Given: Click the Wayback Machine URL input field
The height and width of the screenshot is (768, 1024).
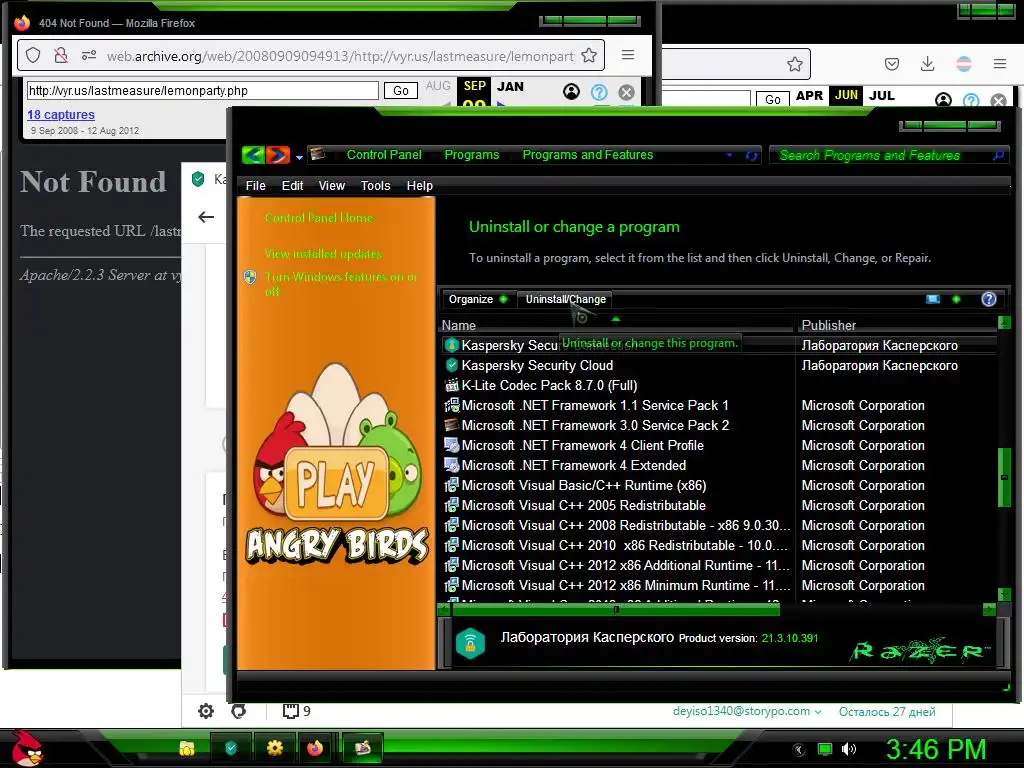Looking at the screenshot, I should (202, 91).
